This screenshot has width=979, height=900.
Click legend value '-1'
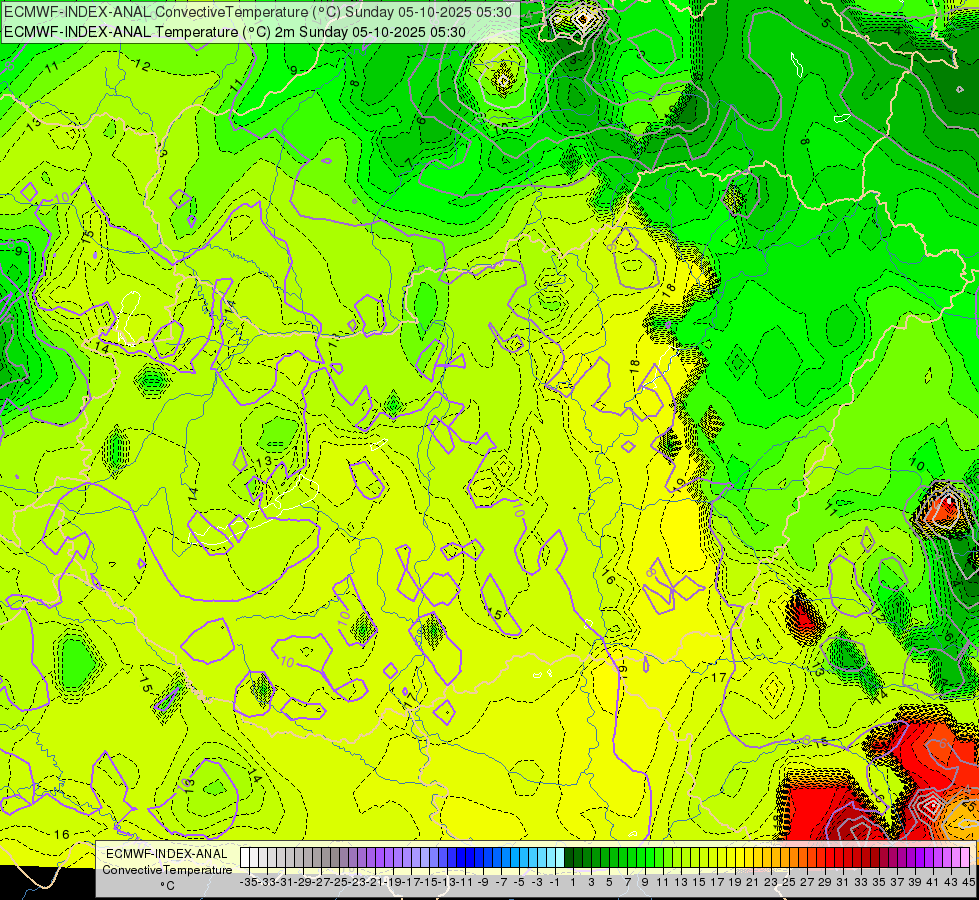555,883
